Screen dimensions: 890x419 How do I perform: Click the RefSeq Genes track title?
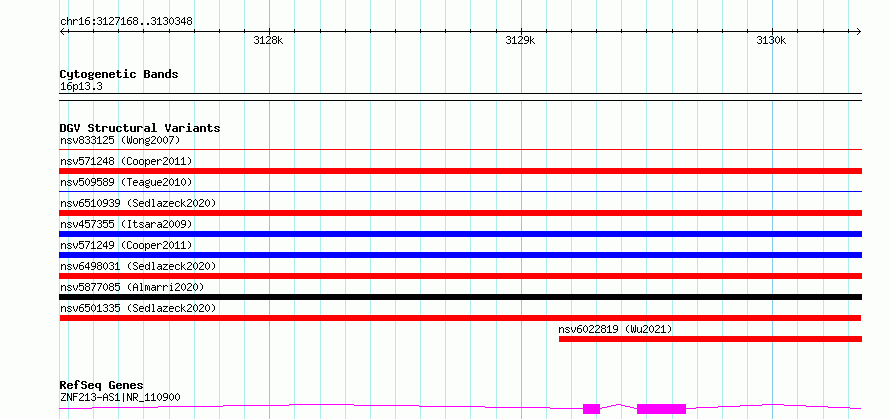pyautogui.click(x=101, y=386)
